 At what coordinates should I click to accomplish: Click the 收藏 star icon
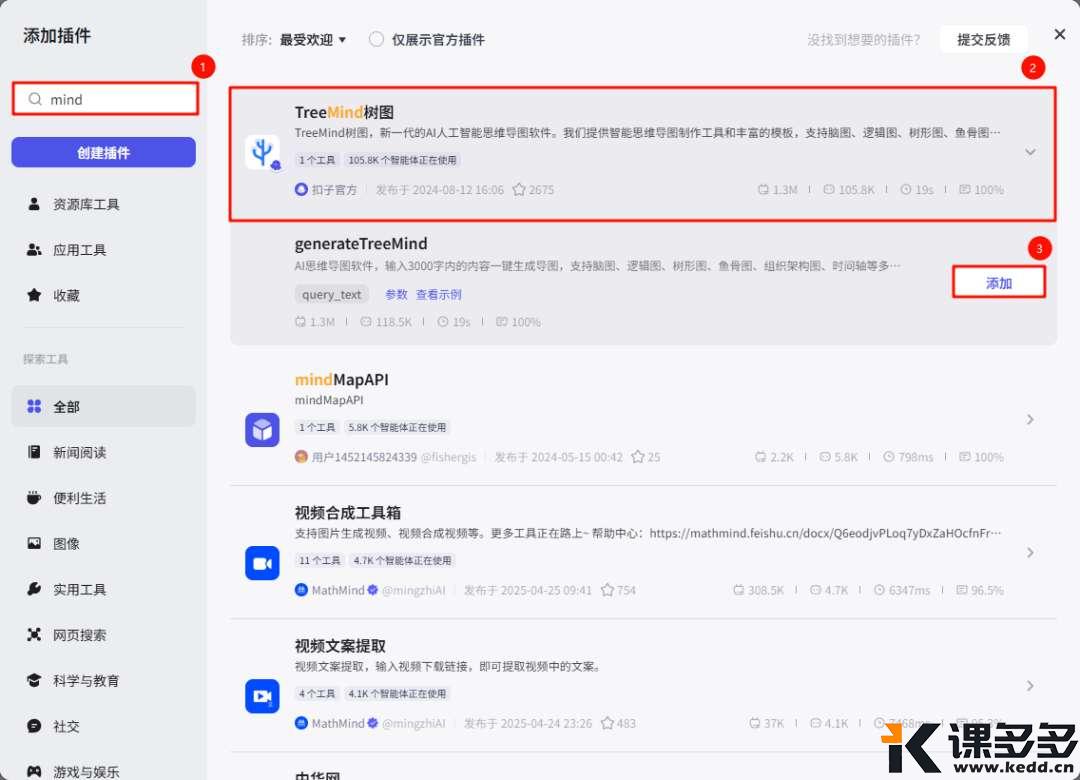pos(34,295)
